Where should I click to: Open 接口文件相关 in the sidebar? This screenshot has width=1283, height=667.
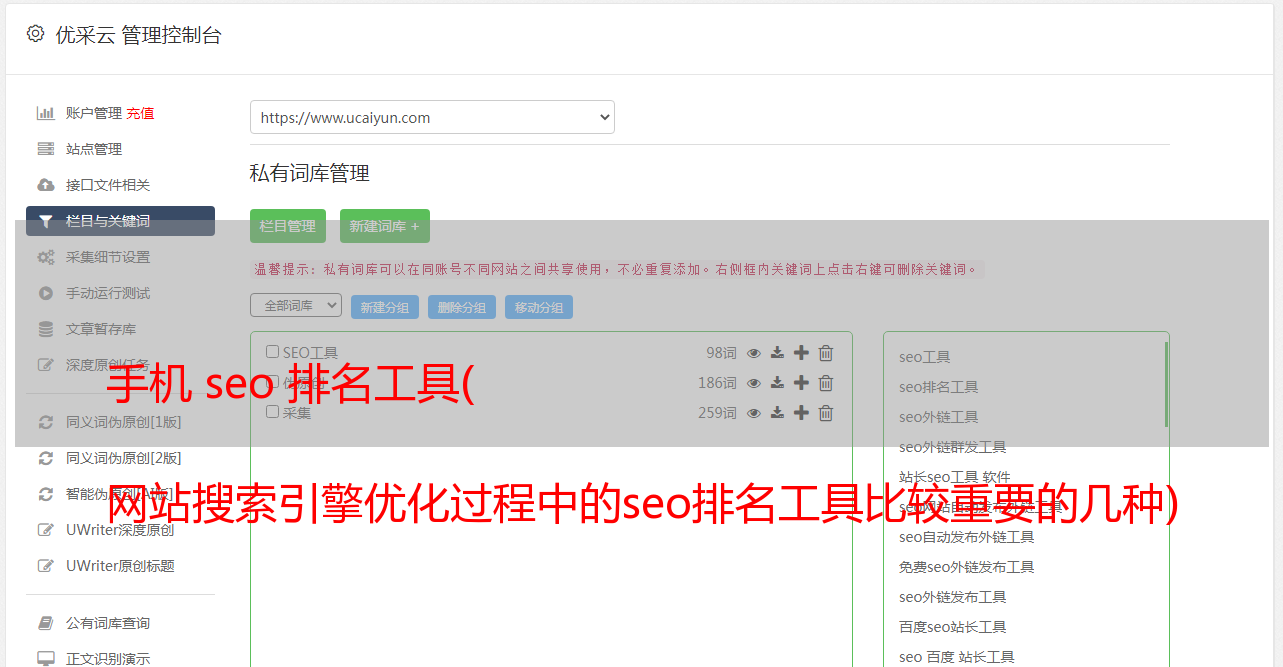[x=108, y=185]
